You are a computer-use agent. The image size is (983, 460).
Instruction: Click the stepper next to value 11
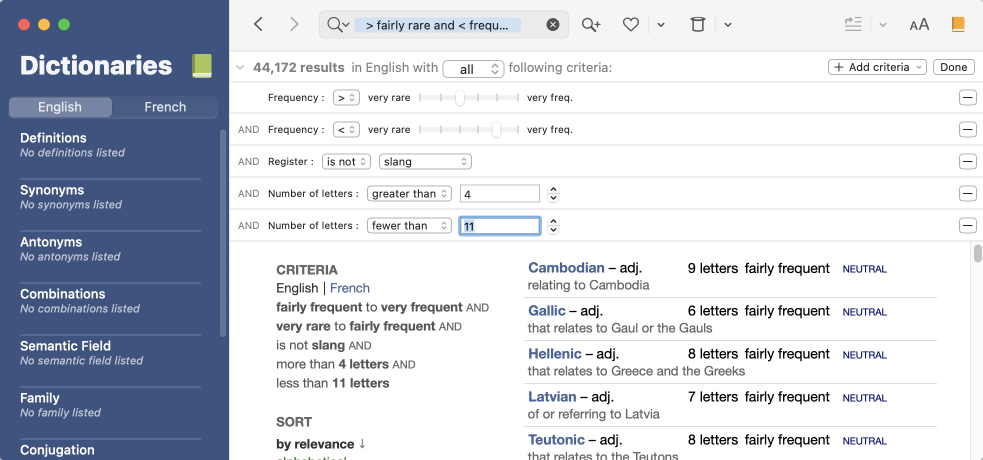point(553,226)
